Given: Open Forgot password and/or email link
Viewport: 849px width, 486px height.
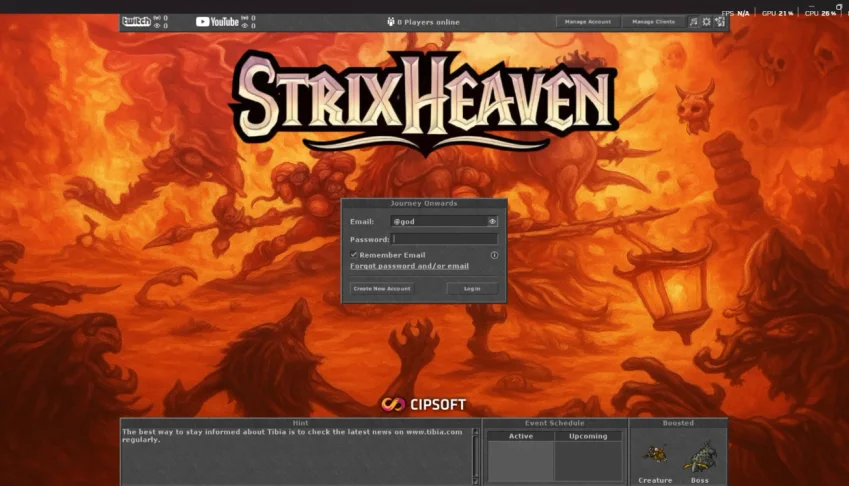Looking at the screenshot, I should 409,266.
